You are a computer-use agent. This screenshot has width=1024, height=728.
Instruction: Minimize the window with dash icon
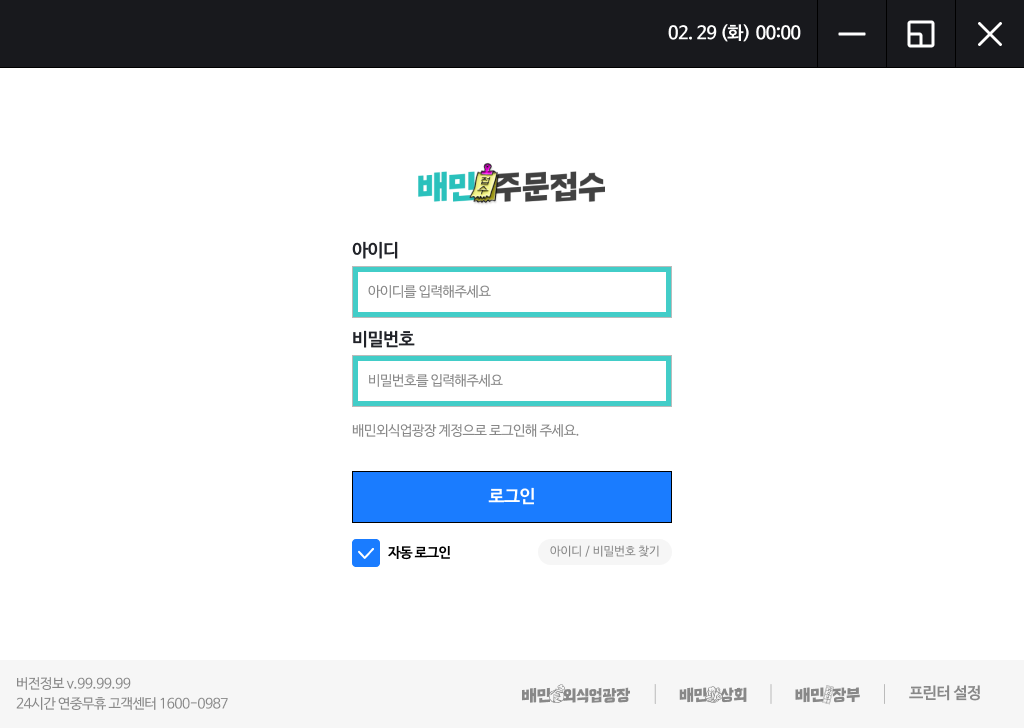852,34
